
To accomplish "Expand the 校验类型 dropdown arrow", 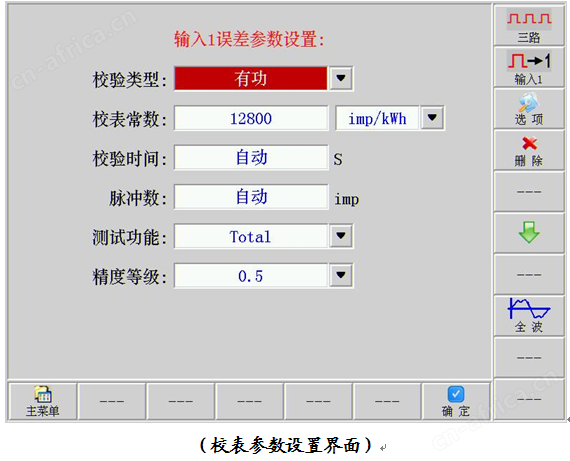I will click(341, 78).
